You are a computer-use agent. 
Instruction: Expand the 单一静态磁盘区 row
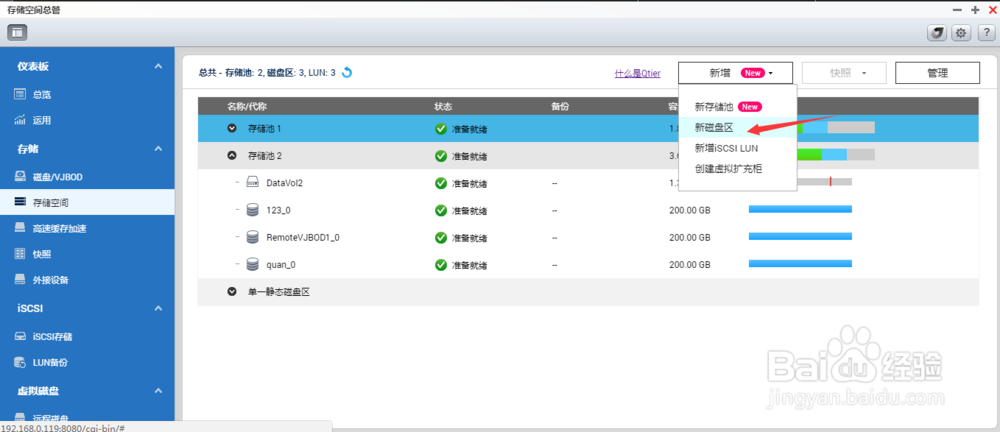coord(232,292)
